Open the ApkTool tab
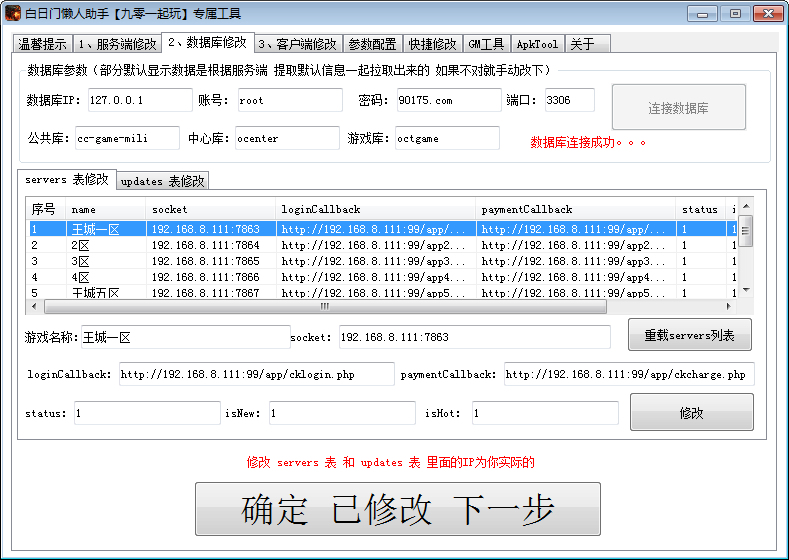Screen dimensions: 789x560 click(x=538, y=44)
